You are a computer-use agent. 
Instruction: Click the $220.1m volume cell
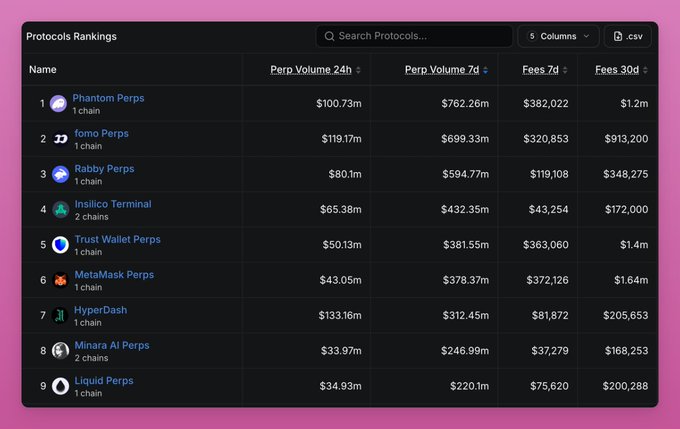click(x=469, y=386)
